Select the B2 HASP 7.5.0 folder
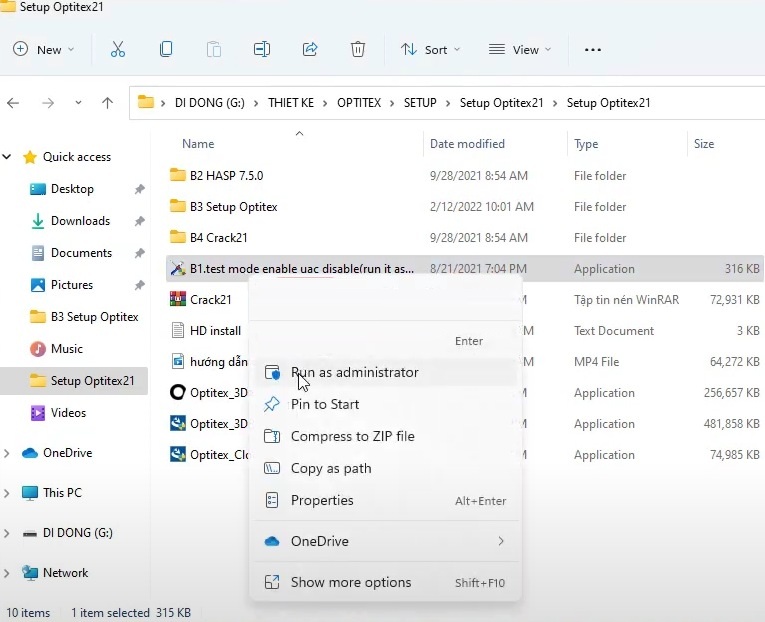 coord(226,175)
